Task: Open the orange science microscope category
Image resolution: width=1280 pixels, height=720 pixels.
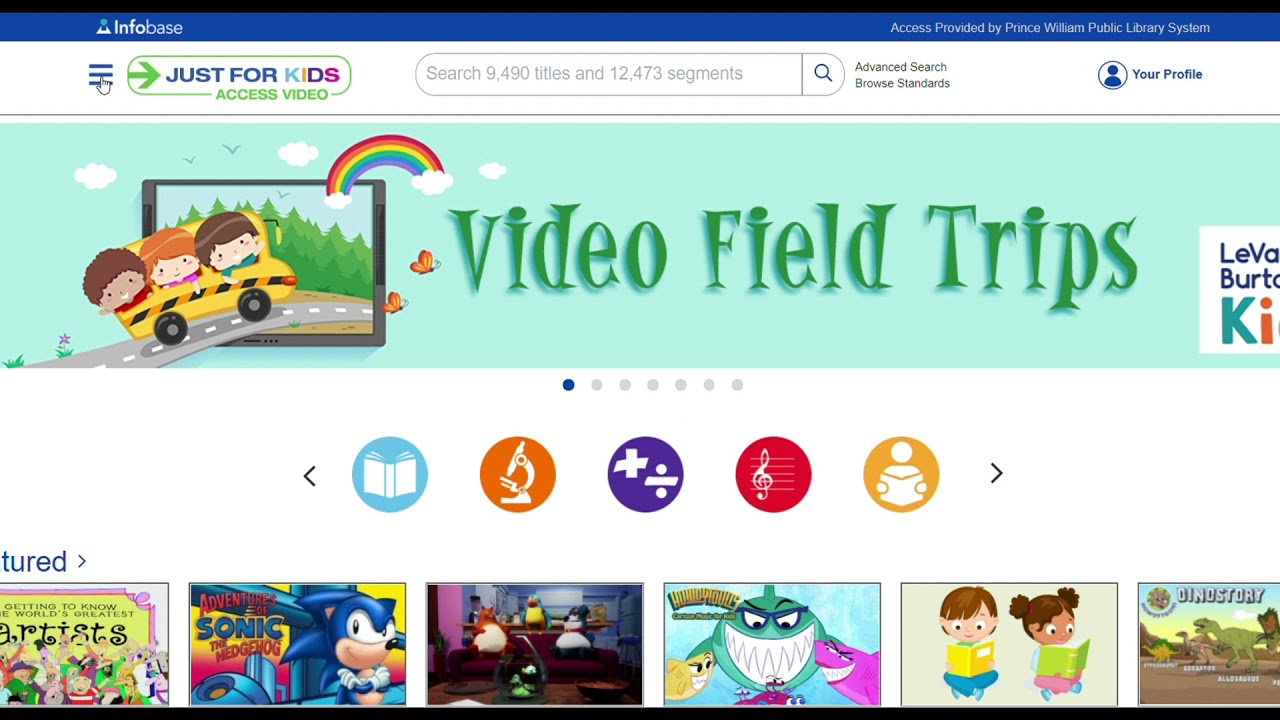Action: (518, 474)
